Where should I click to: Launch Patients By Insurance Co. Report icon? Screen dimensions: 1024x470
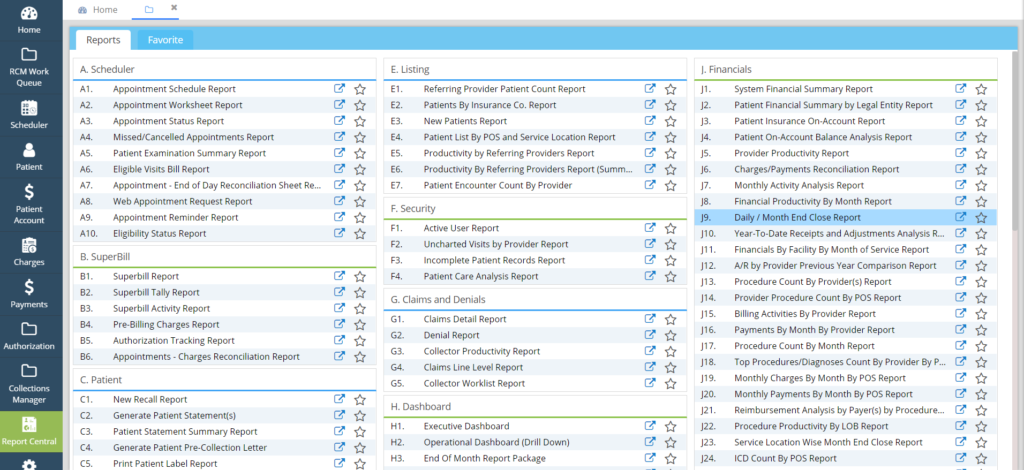650,104
